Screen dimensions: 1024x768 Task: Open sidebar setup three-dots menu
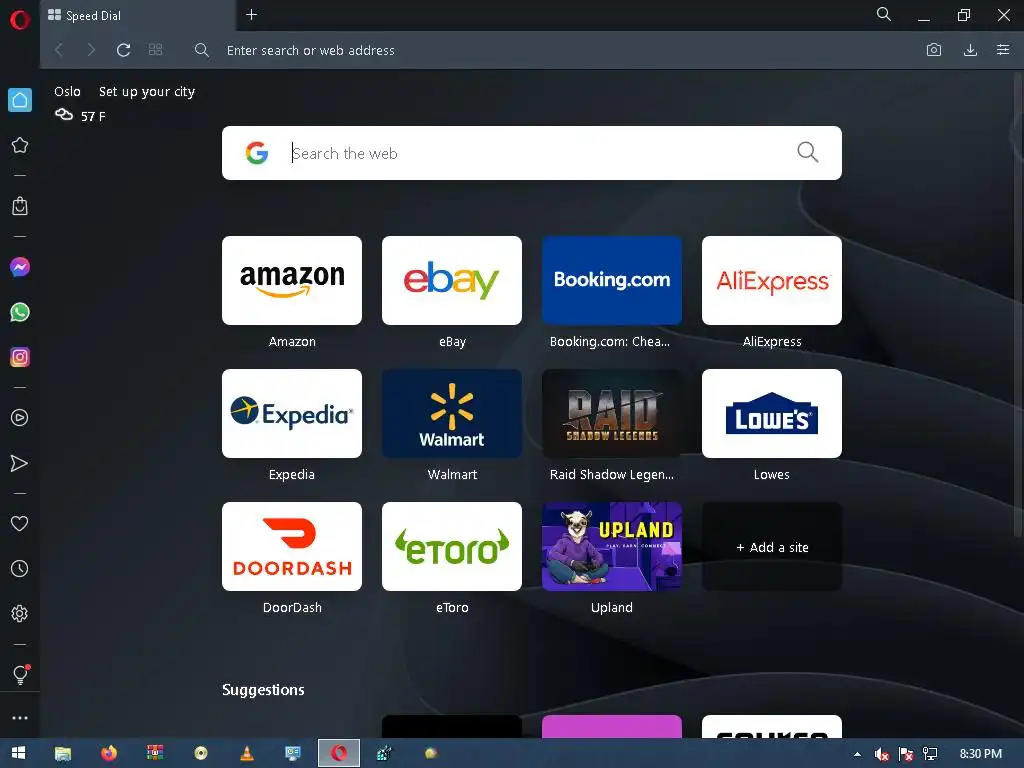coord(20,718)
